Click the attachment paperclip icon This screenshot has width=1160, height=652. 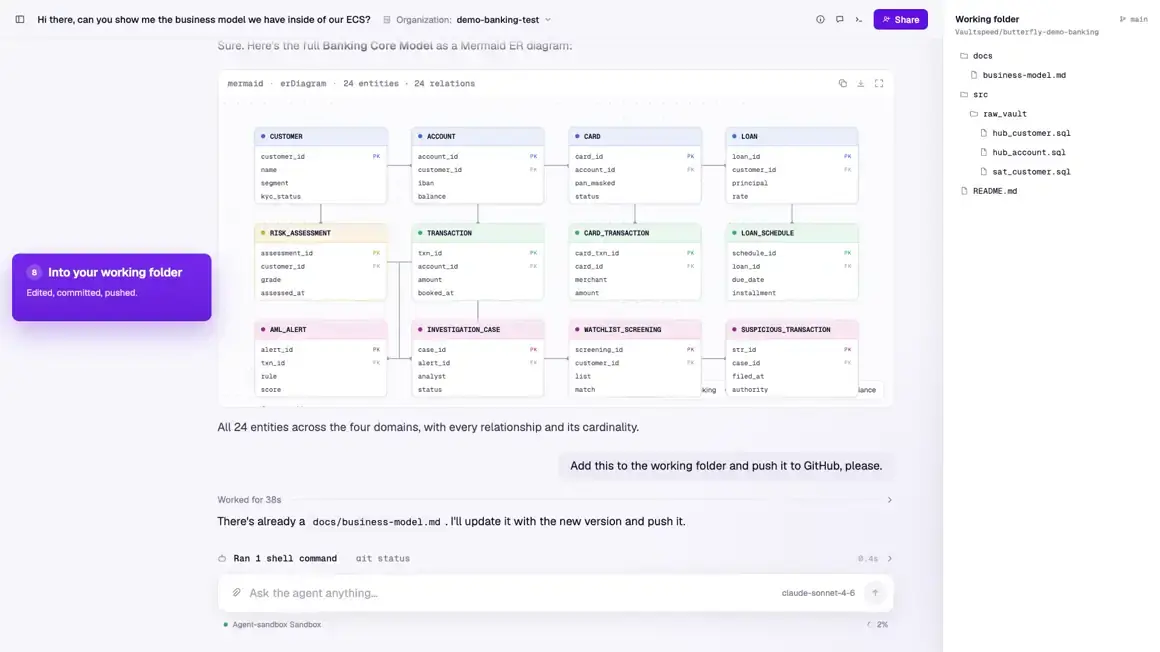click(x=237, y=593)
